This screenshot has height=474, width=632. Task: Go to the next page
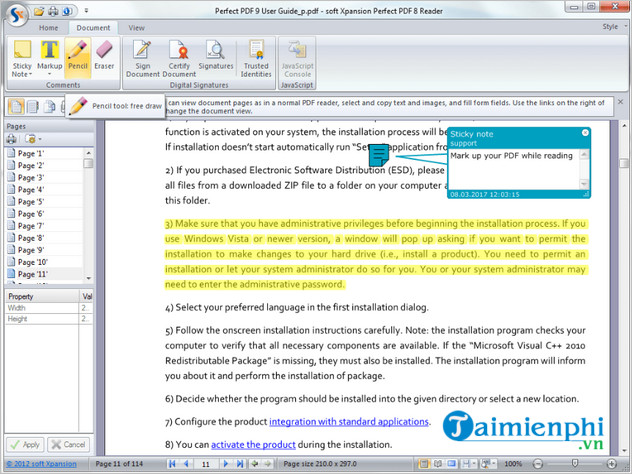point(226,464)
